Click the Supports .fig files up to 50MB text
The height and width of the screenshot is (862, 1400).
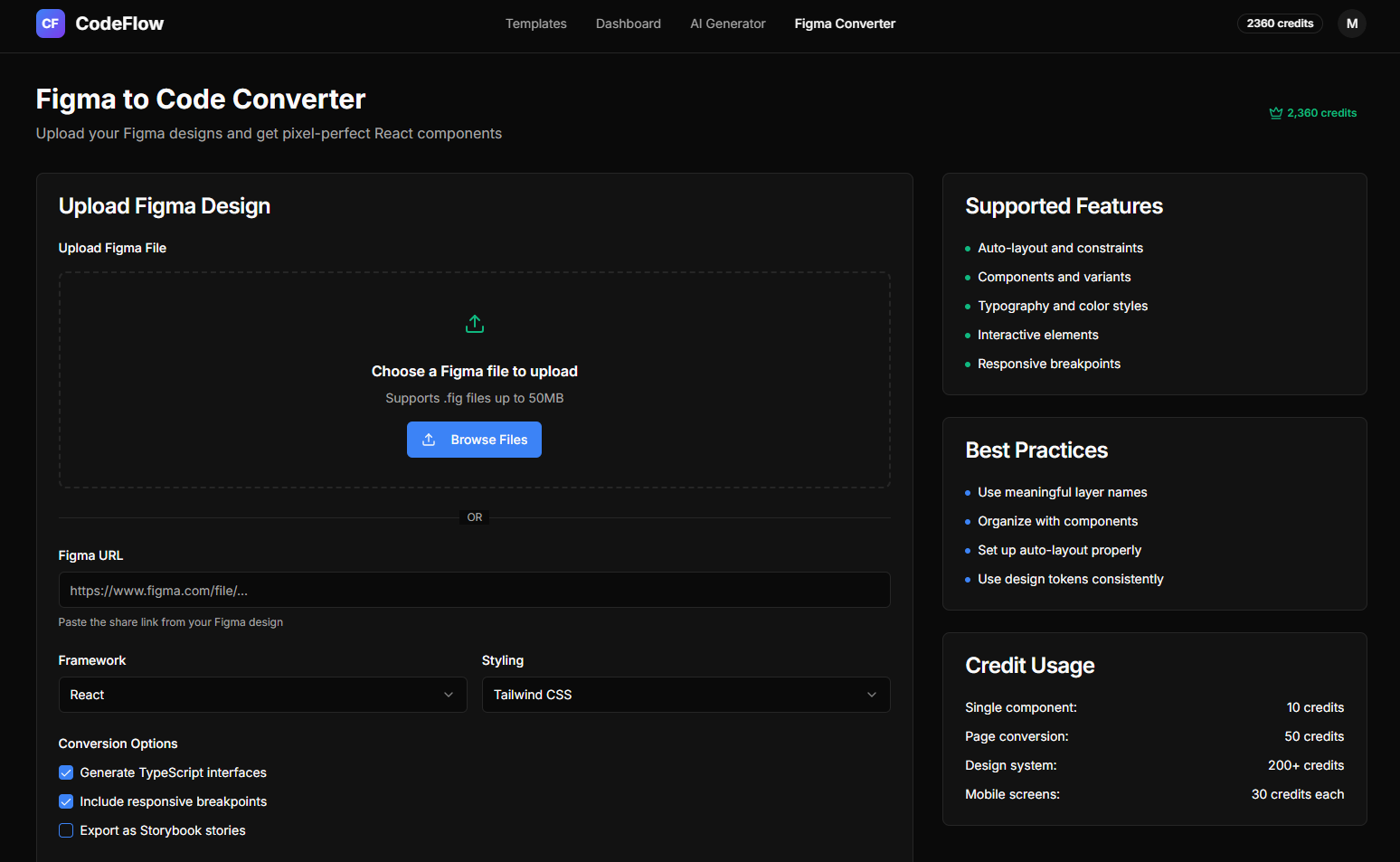click(475, 398)
